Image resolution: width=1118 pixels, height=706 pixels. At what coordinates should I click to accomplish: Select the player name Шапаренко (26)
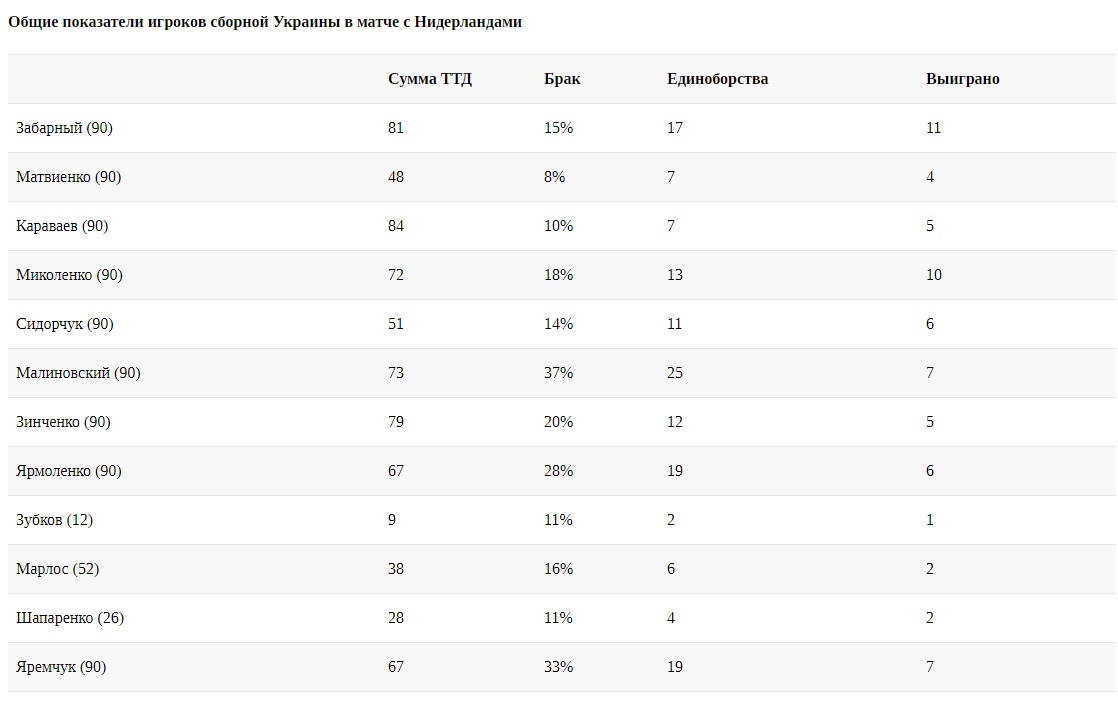pos(70,618)
